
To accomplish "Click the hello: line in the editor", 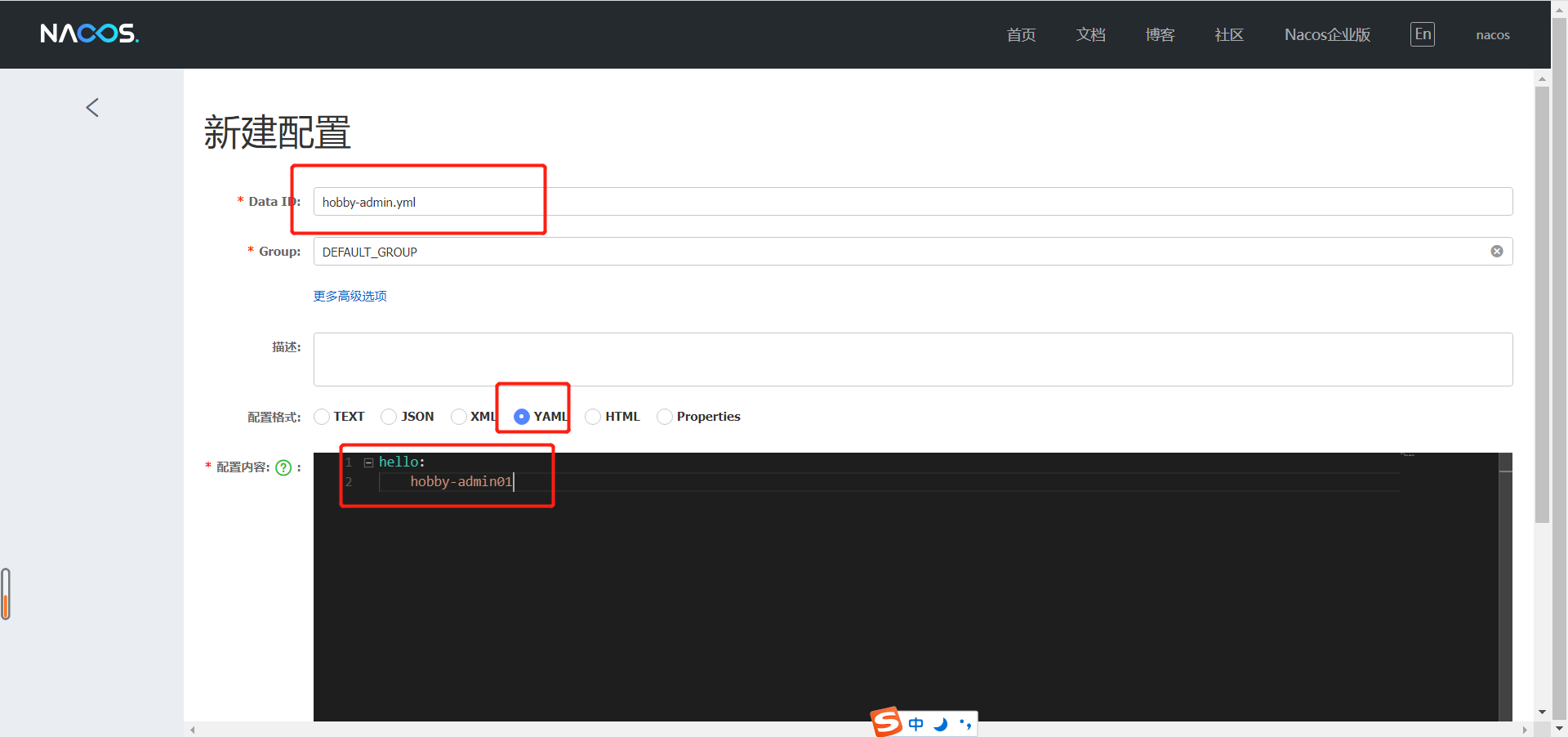I will [x=402, y=462].
